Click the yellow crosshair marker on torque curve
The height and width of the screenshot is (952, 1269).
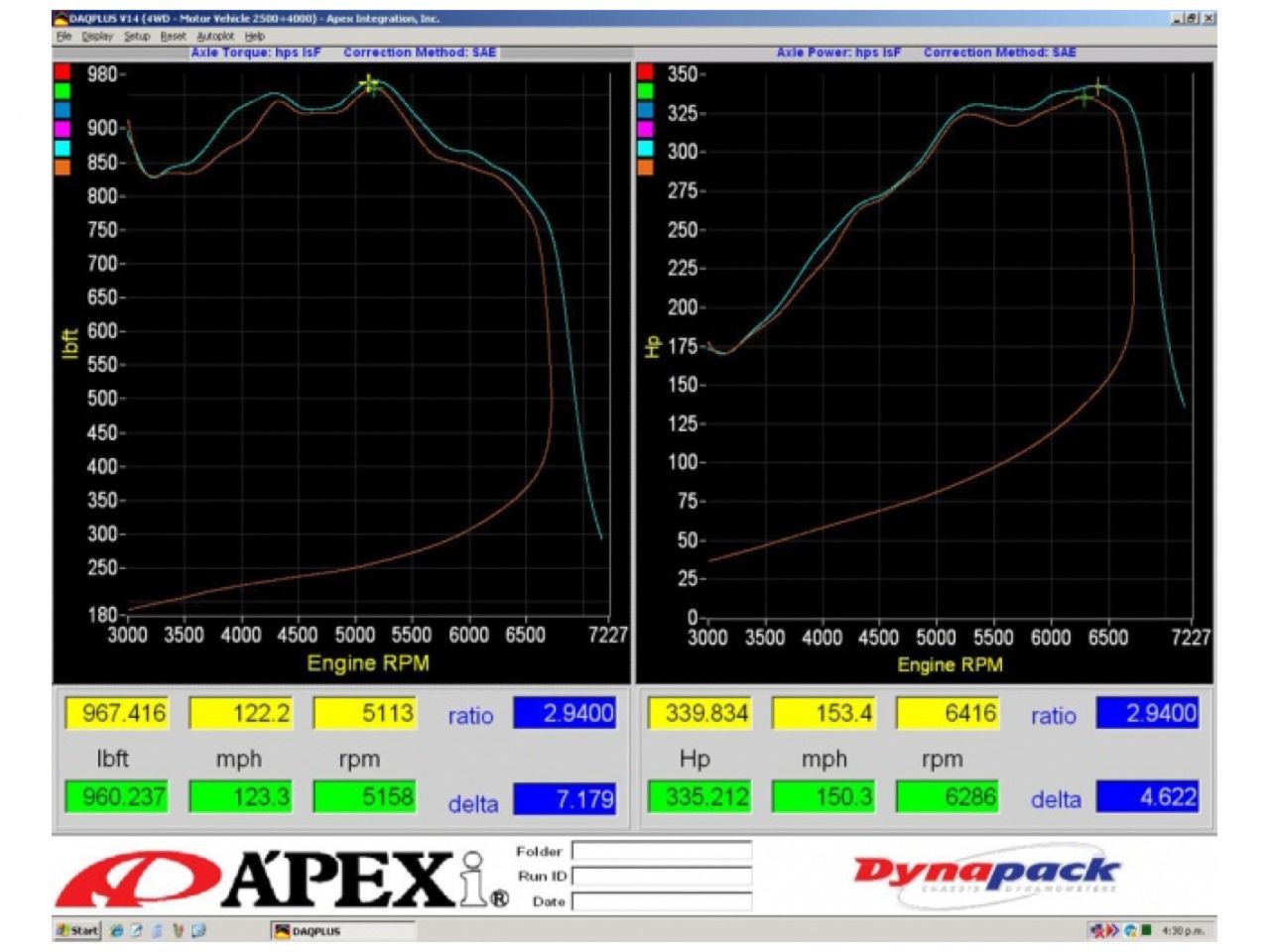pyautogui.click(x=369, y=84)
